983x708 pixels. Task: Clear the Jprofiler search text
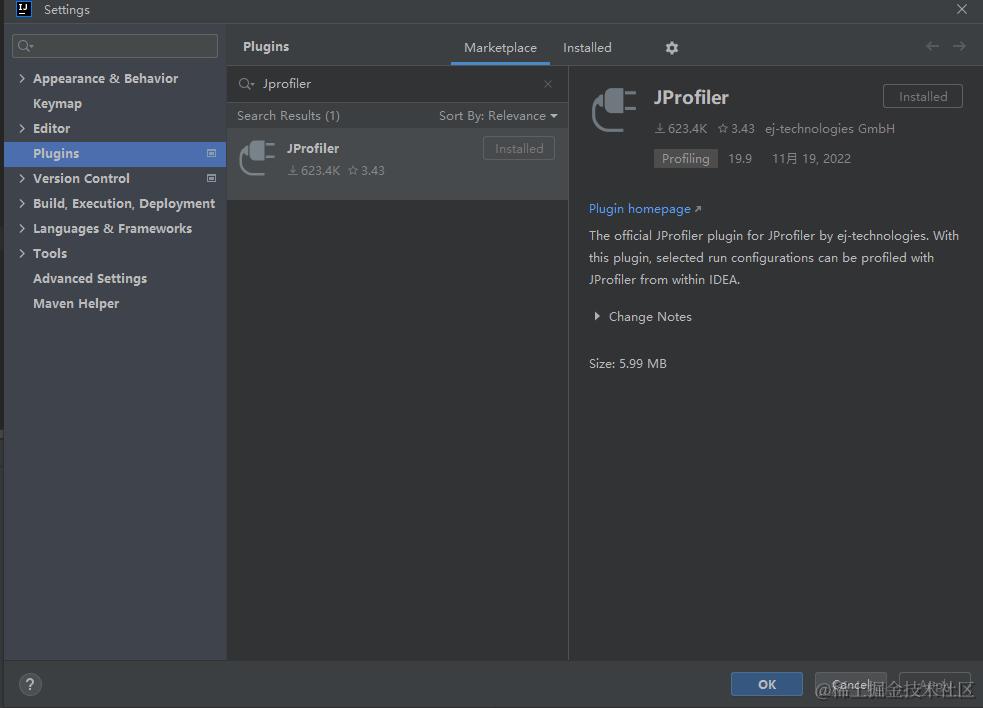(548, 83)
